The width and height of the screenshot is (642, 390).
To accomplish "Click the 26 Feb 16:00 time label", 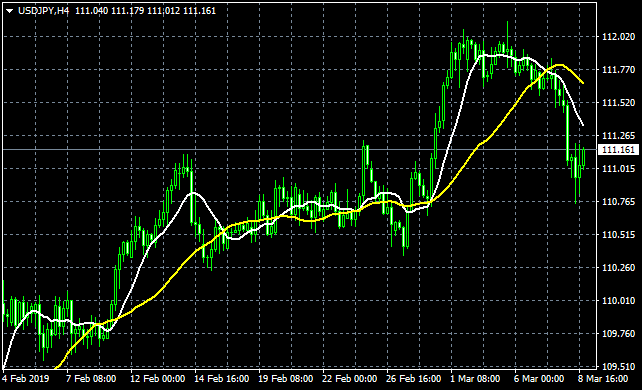I will click(414, 379).
